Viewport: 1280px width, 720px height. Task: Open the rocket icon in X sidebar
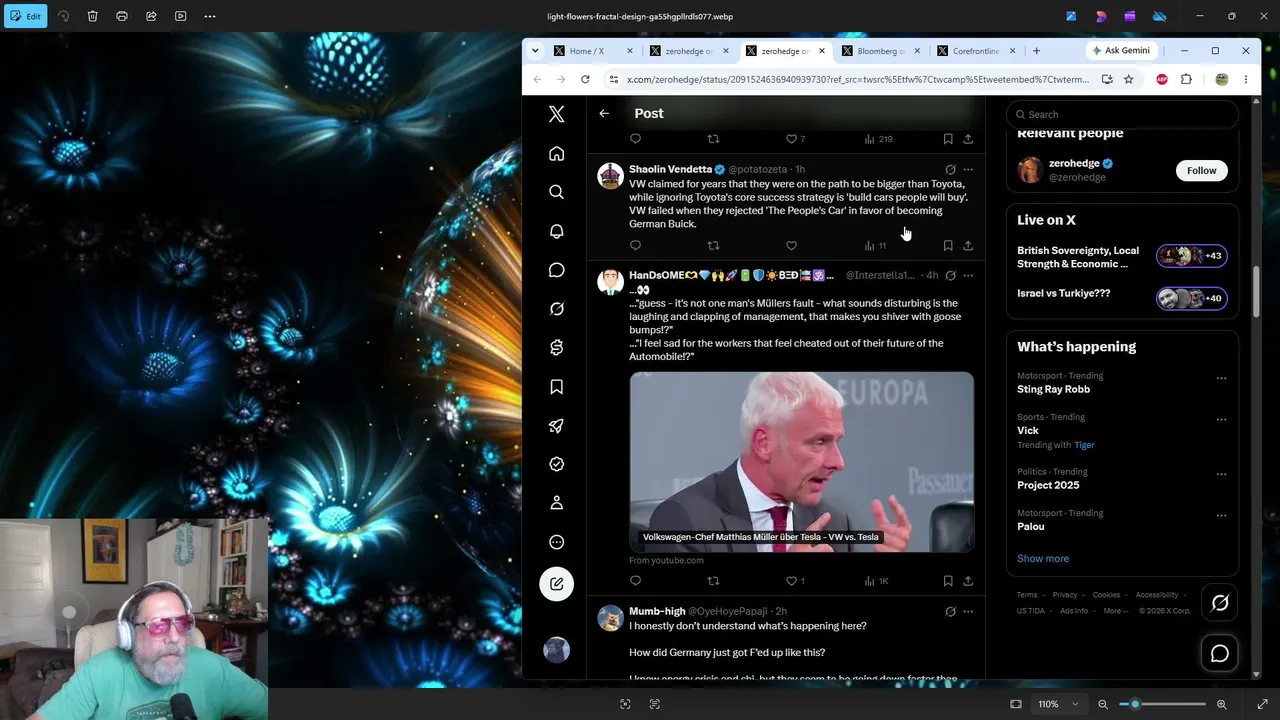point(557,426)
